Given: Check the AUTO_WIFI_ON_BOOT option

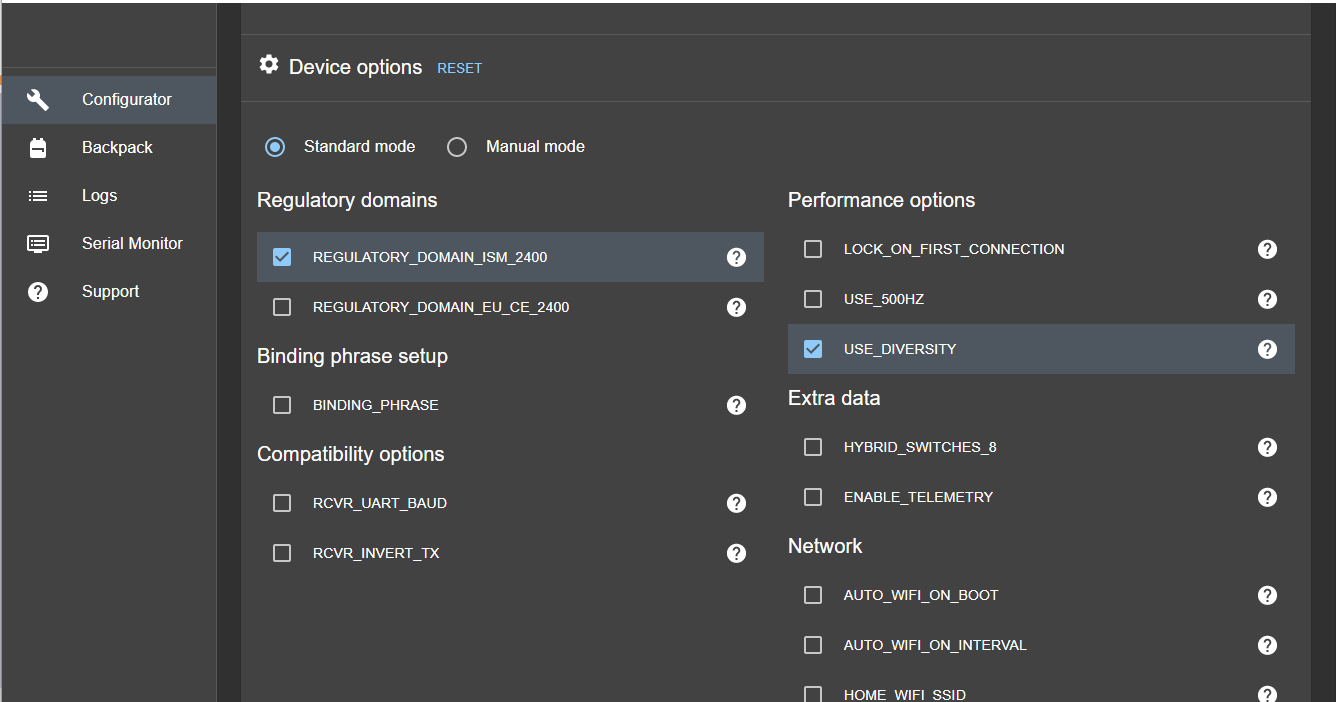Looking at the screenshot, I should tap(813, 595).
